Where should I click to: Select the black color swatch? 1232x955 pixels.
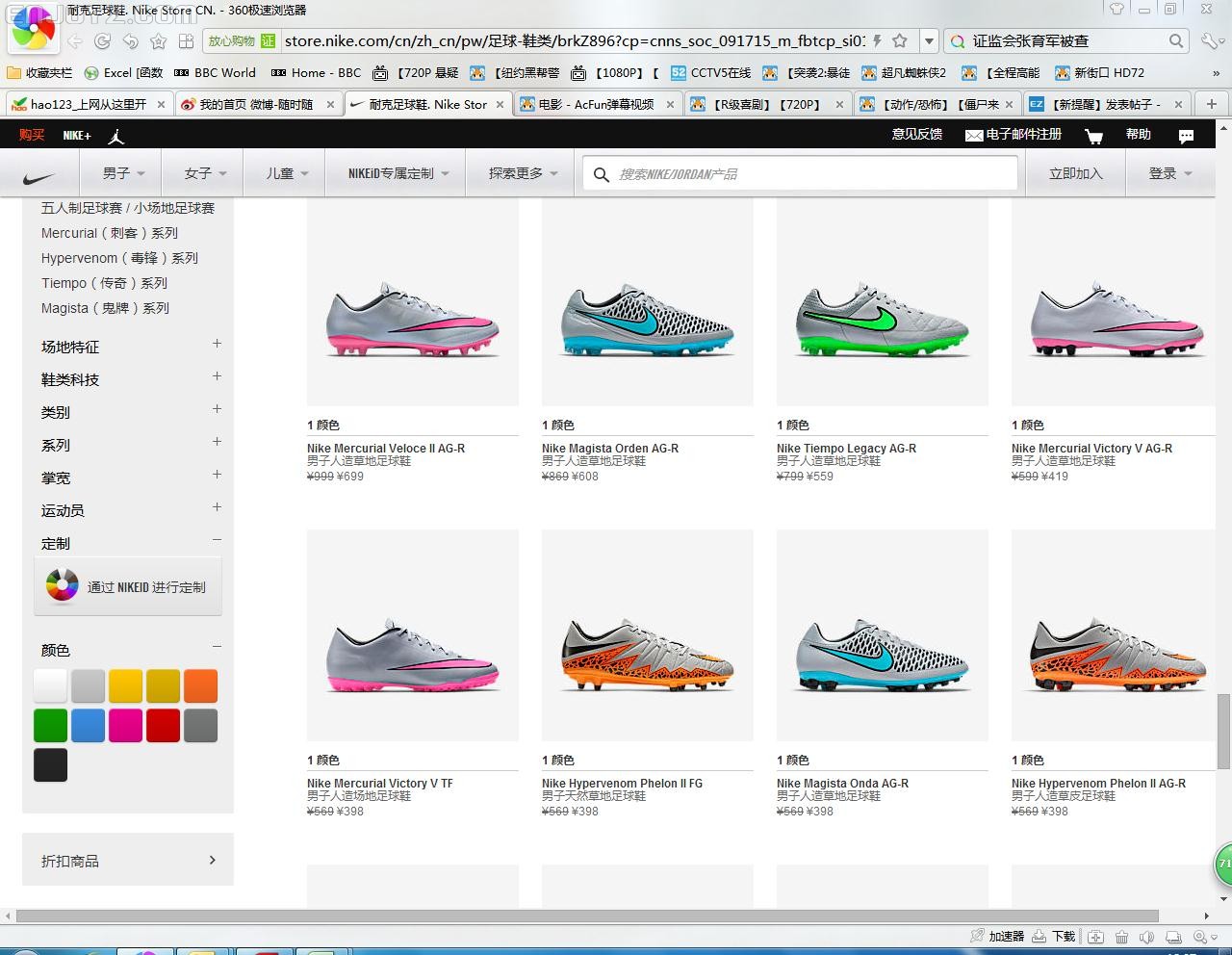[x=50, y=765]
